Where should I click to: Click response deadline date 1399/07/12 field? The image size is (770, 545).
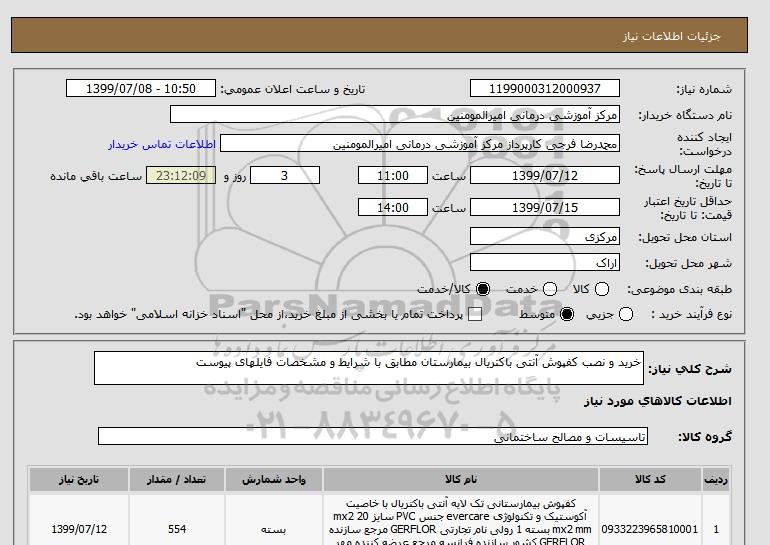(545, 175)
